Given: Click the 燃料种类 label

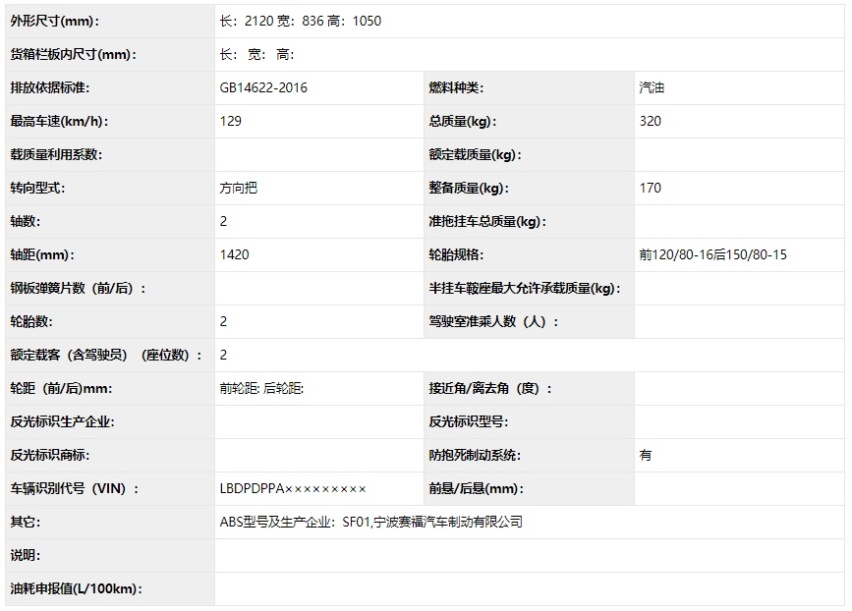Looking at the screenshot, I should (456, 88).
